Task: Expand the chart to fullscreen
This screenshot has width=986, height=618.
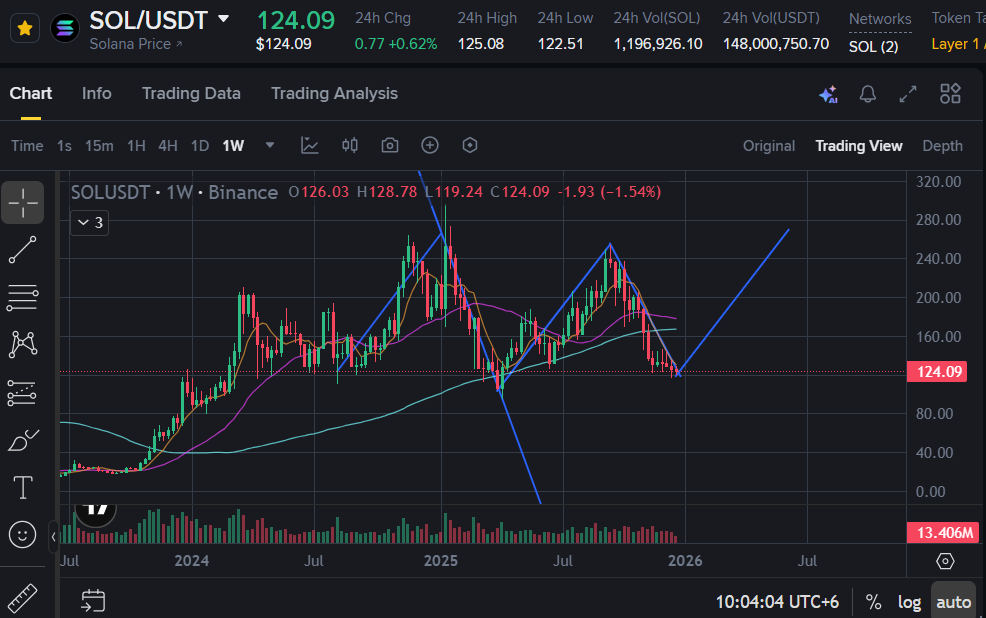Action: tap(907, 94)
